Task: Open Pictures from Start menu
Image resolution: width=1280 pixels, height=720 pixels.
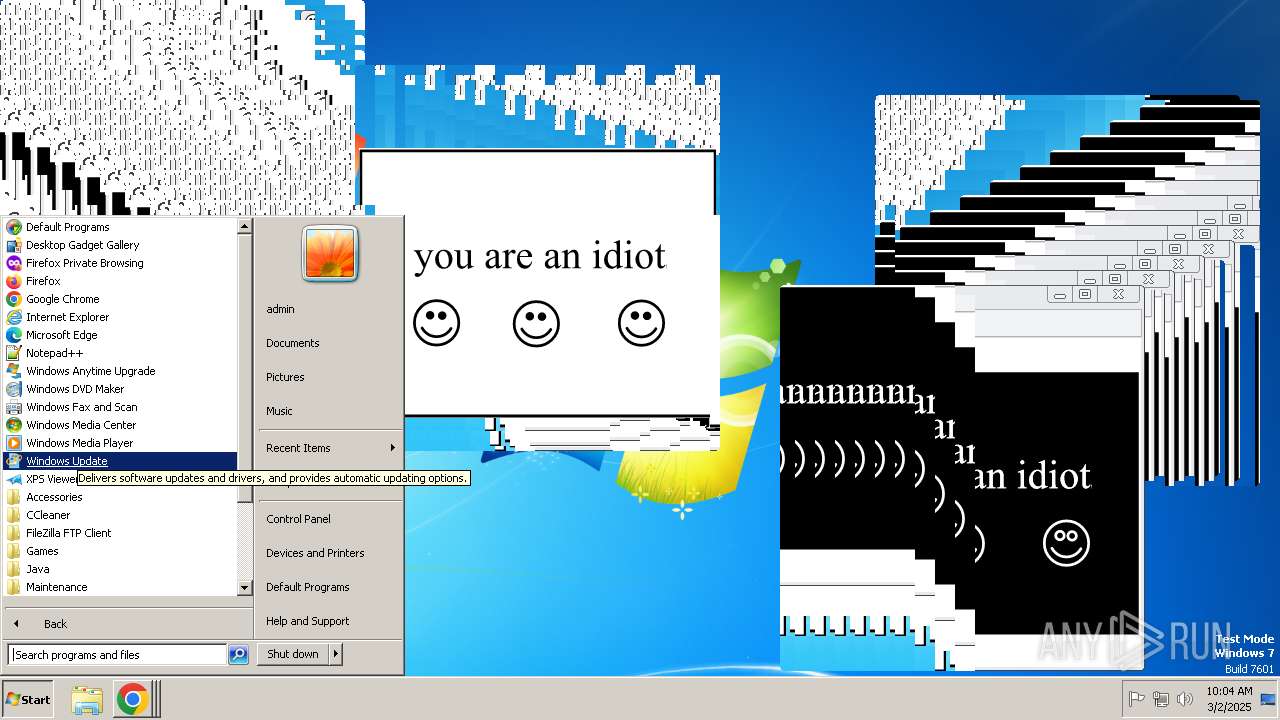Action: pyautogui.click(x=285, y=377)
